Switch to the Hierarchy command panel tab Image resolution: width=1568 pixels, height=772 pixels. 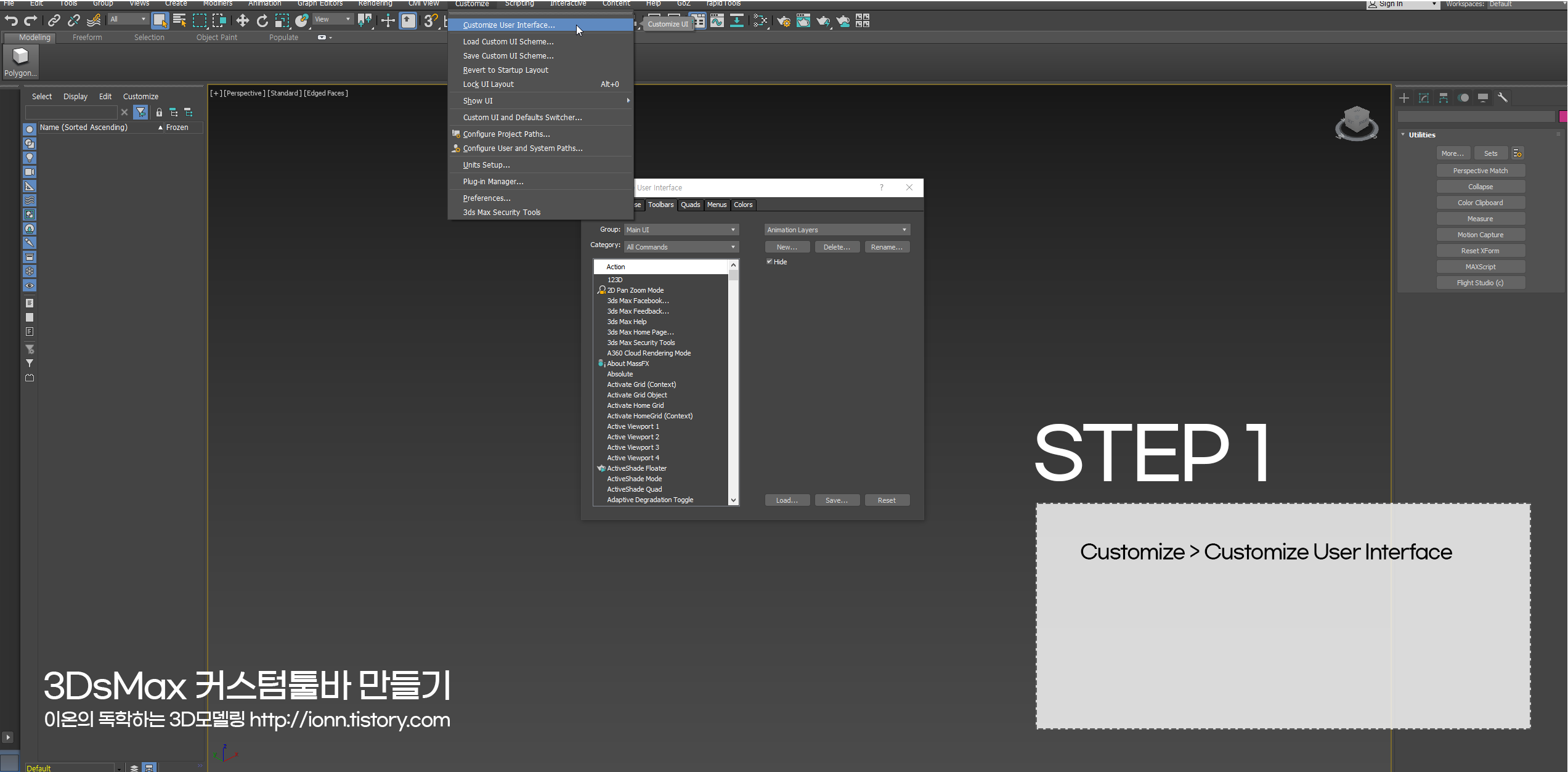pos(1444,97)
